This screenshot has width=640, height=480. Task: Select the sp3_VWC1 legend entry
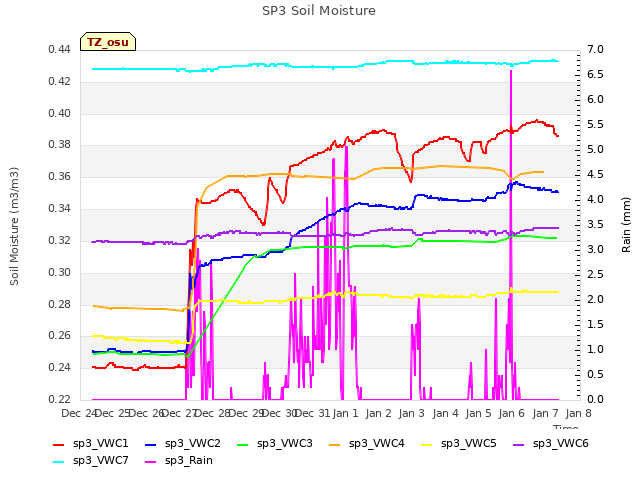[x=91, y=443]
